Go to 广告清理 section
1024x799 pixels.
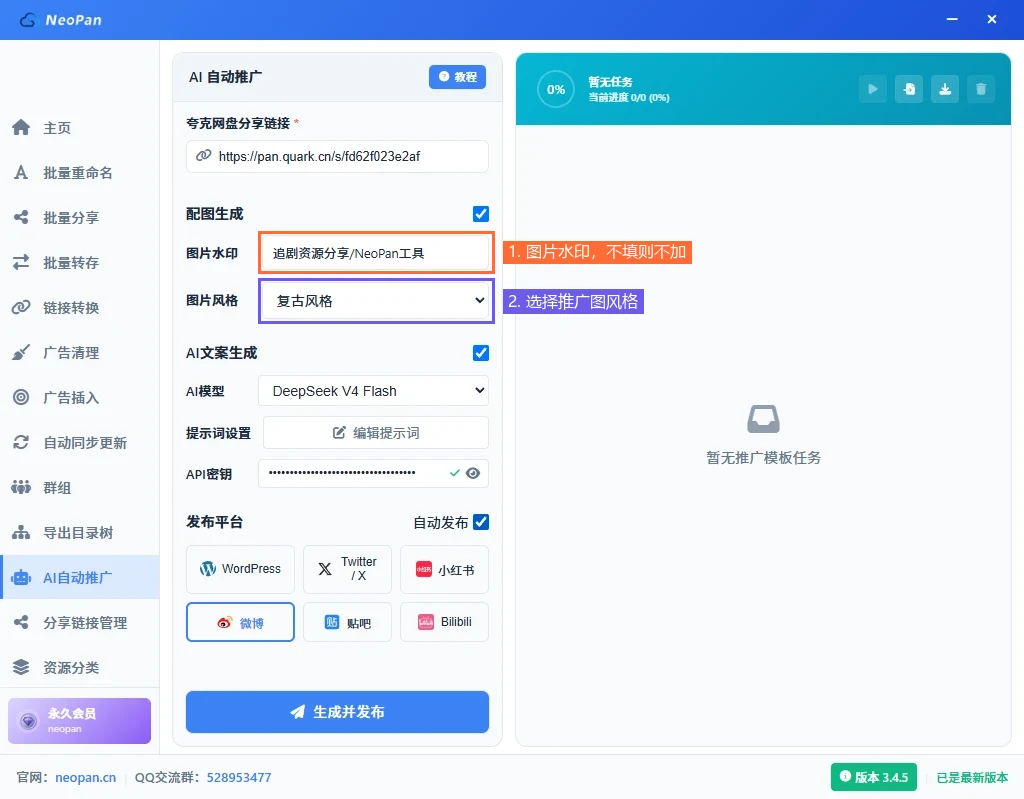(x=80, y=353)
